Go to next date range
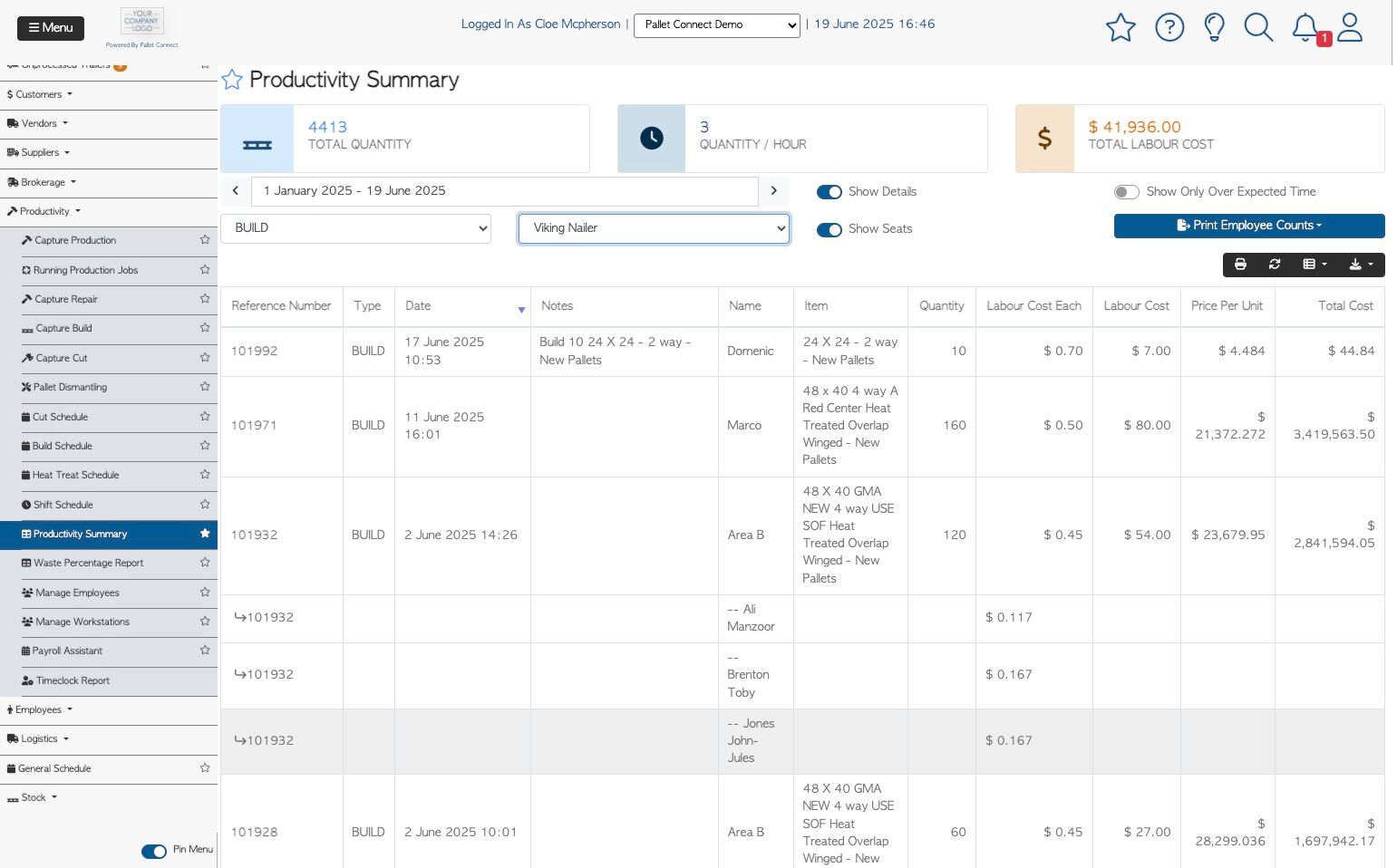This screenshot has height=868, width=1397. pyautogui.click(x=773, y=191)
